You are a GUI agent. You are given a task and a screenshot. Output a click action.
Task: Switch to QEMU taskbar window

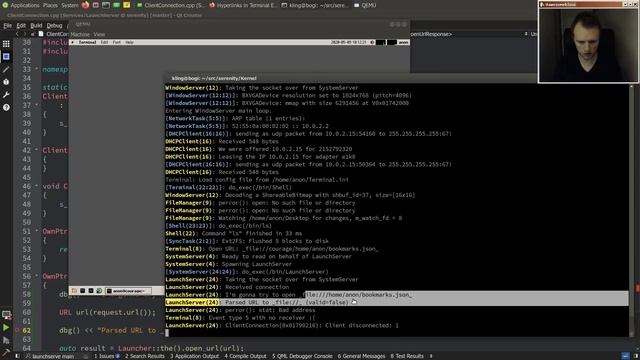365,5
